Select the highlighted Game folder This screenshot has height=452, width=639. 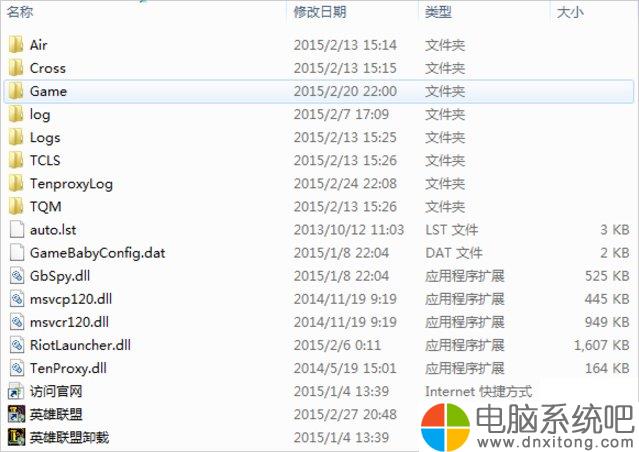coord(319,91)
